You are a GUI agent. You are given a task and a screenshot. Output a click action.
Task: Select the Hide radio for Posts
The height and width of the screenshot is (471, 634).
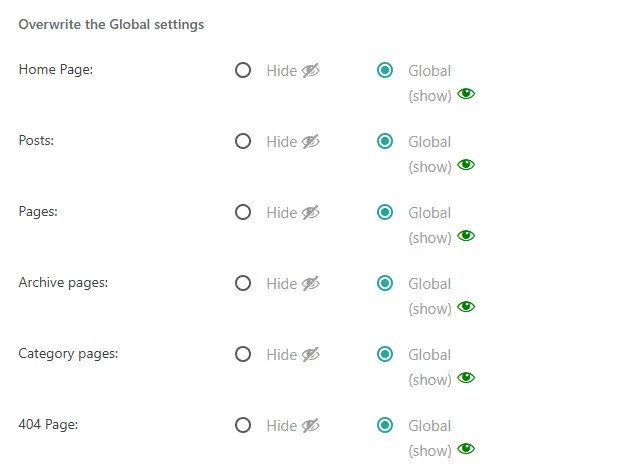coord(243,141)
